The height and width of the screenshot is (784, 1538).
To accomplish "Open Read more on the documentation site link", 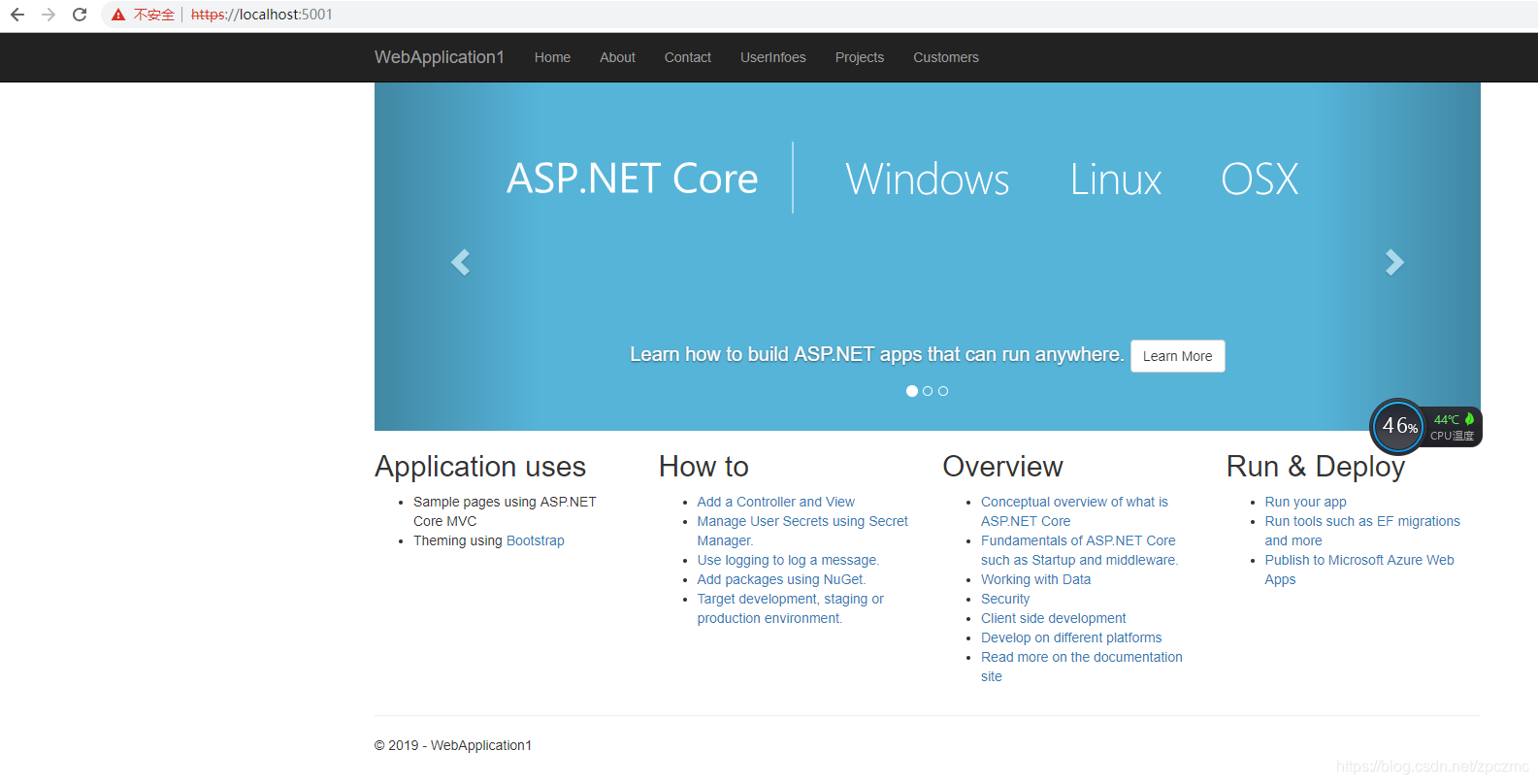I will (1082, 667).
